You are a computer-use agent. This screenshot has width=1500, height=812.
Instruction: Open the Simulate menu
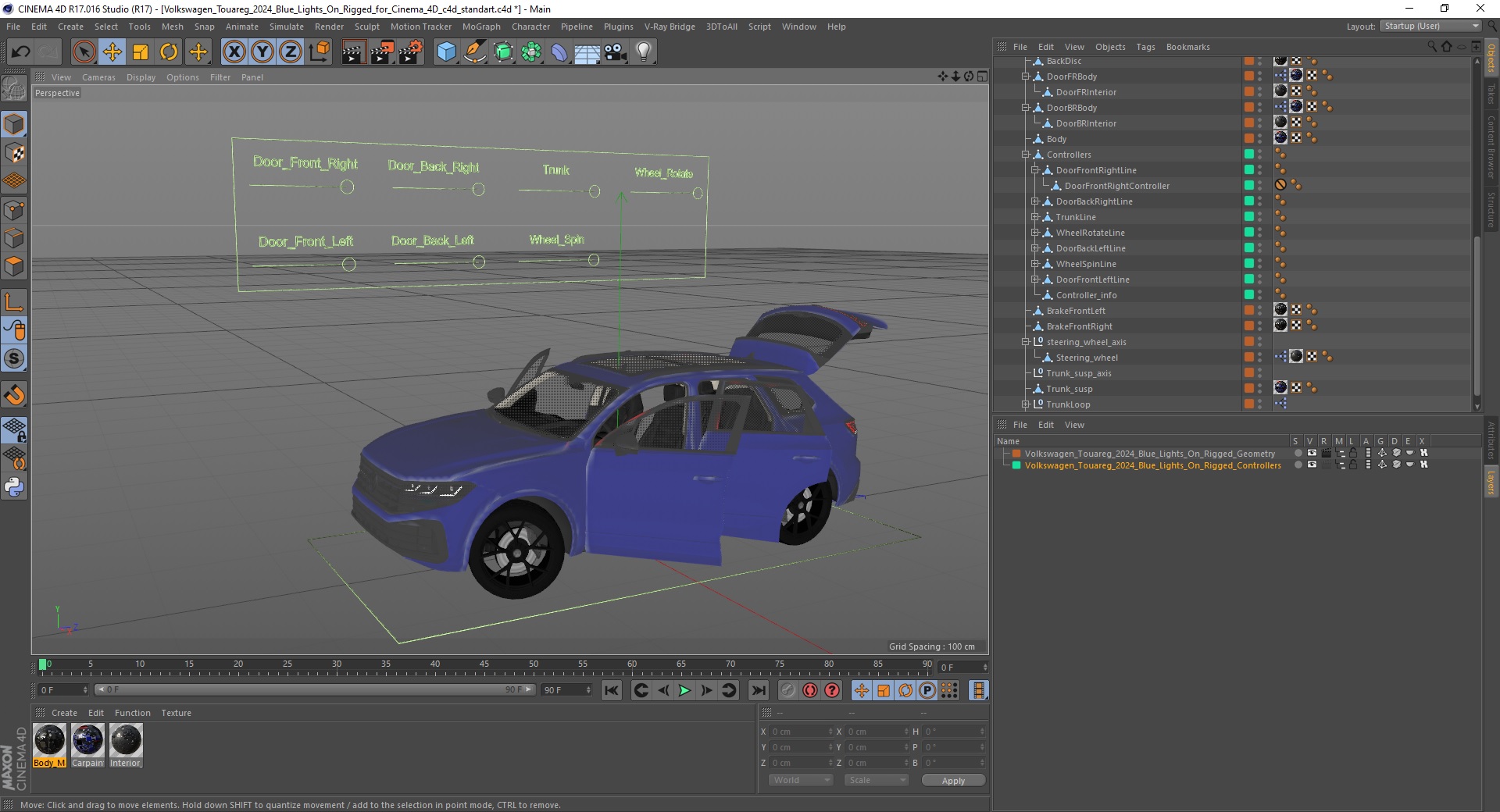coord(286,27)
